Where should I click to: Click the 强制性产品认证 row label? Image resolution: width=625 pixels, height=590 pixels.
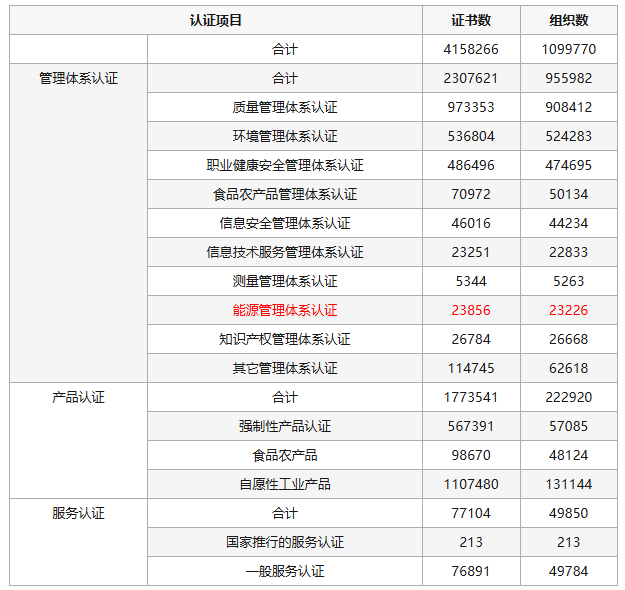click(x=285, y=426)
